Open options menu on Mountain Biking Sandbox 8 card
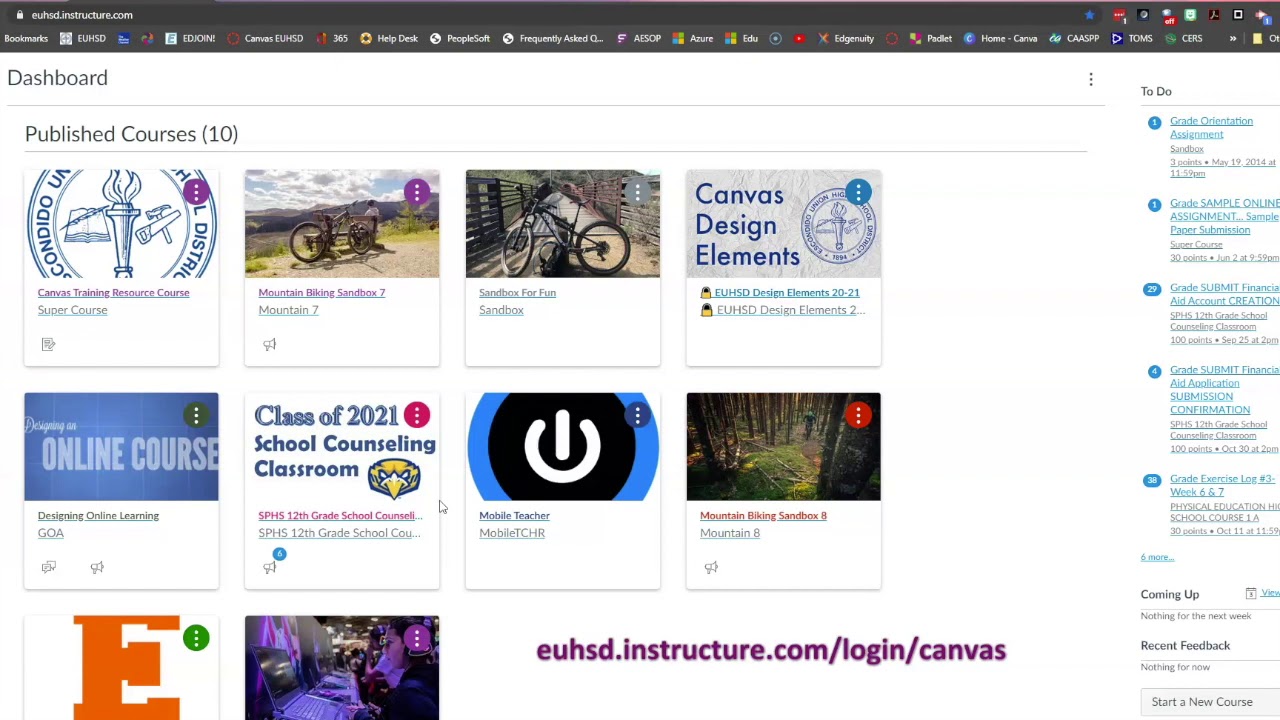 (858, 415)
